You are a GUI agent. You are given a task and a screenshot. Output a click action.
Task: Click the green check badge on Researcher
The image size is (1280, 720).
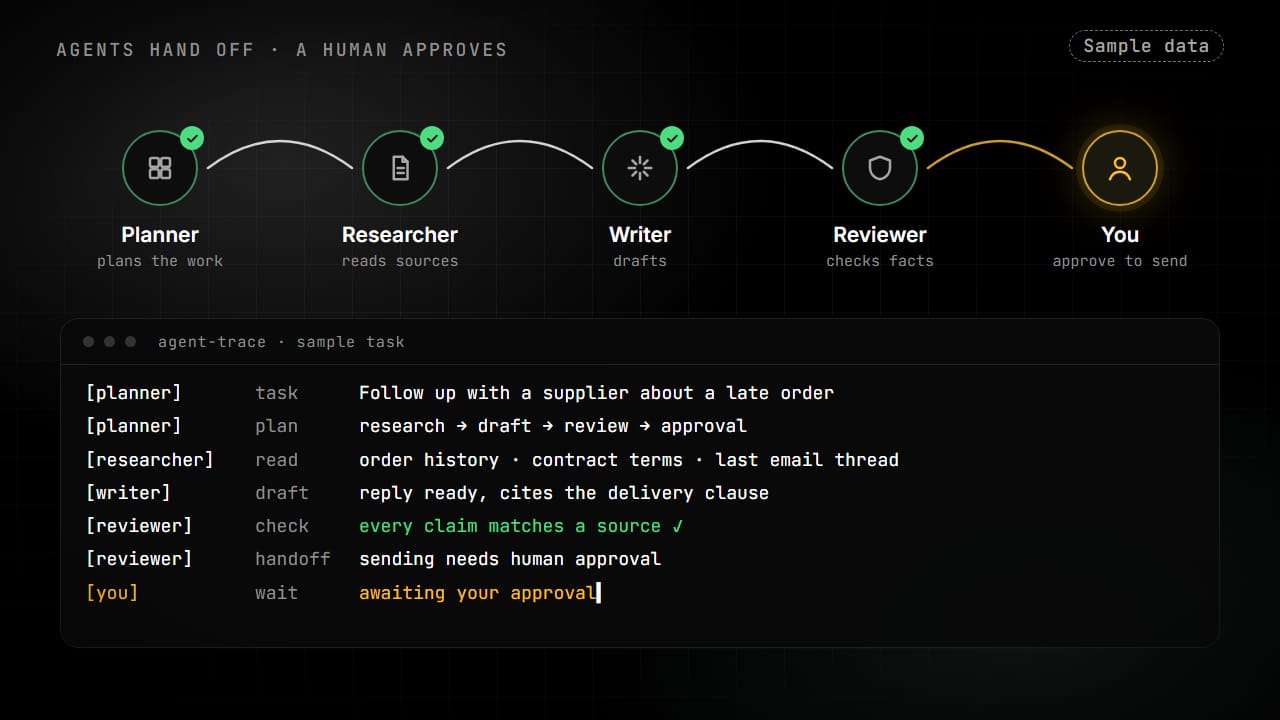432,138
